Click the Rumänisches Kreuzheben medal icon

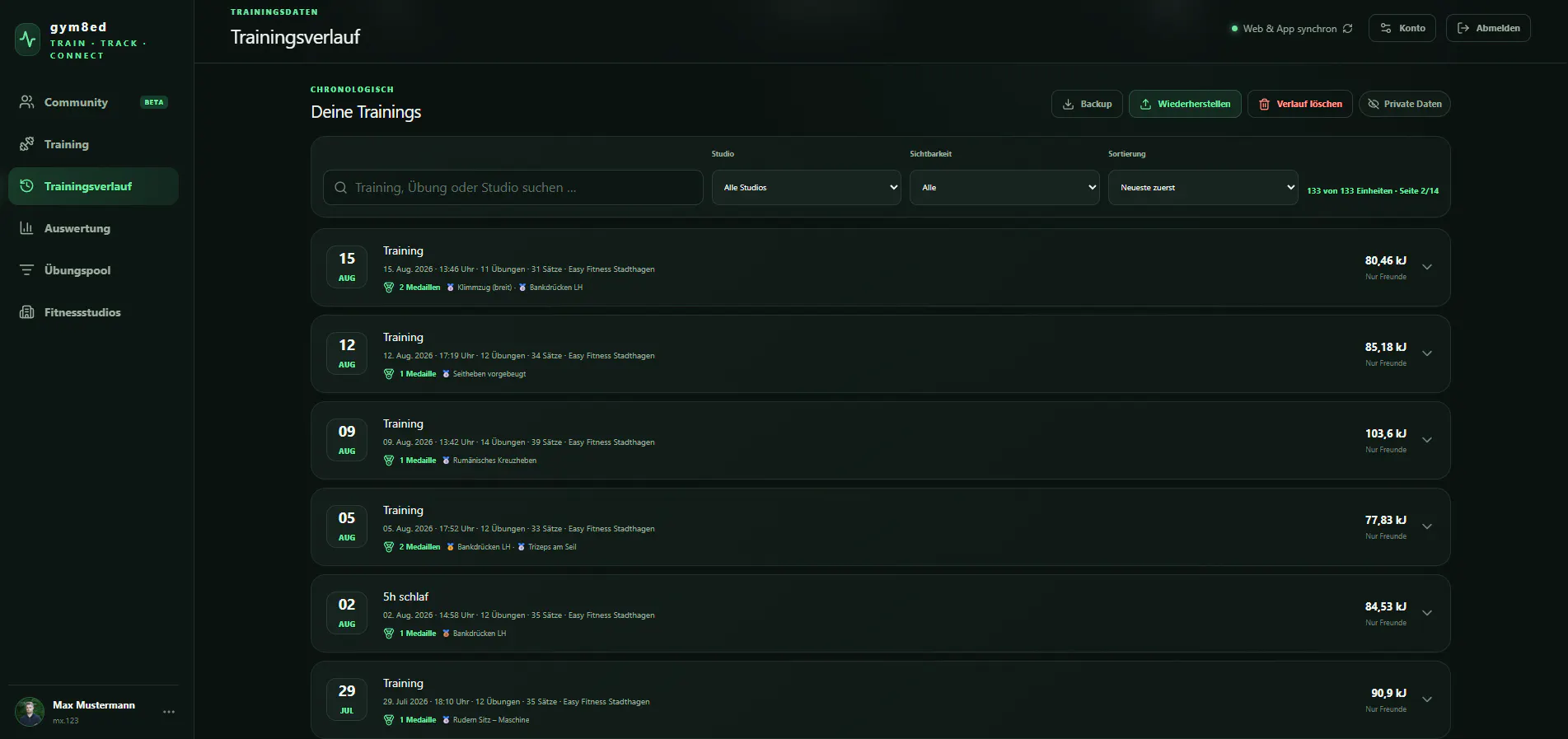pos(446,461)
